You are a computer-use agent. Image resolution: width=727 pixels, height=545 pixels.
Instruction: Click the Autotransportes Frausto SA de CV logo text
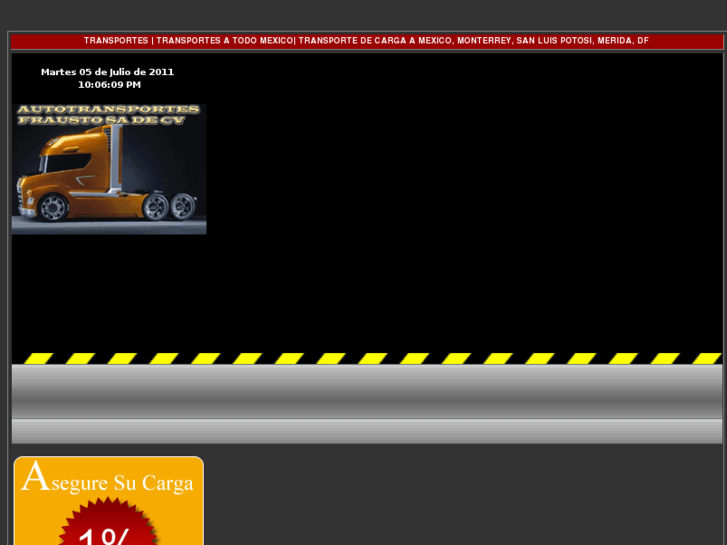108,115
